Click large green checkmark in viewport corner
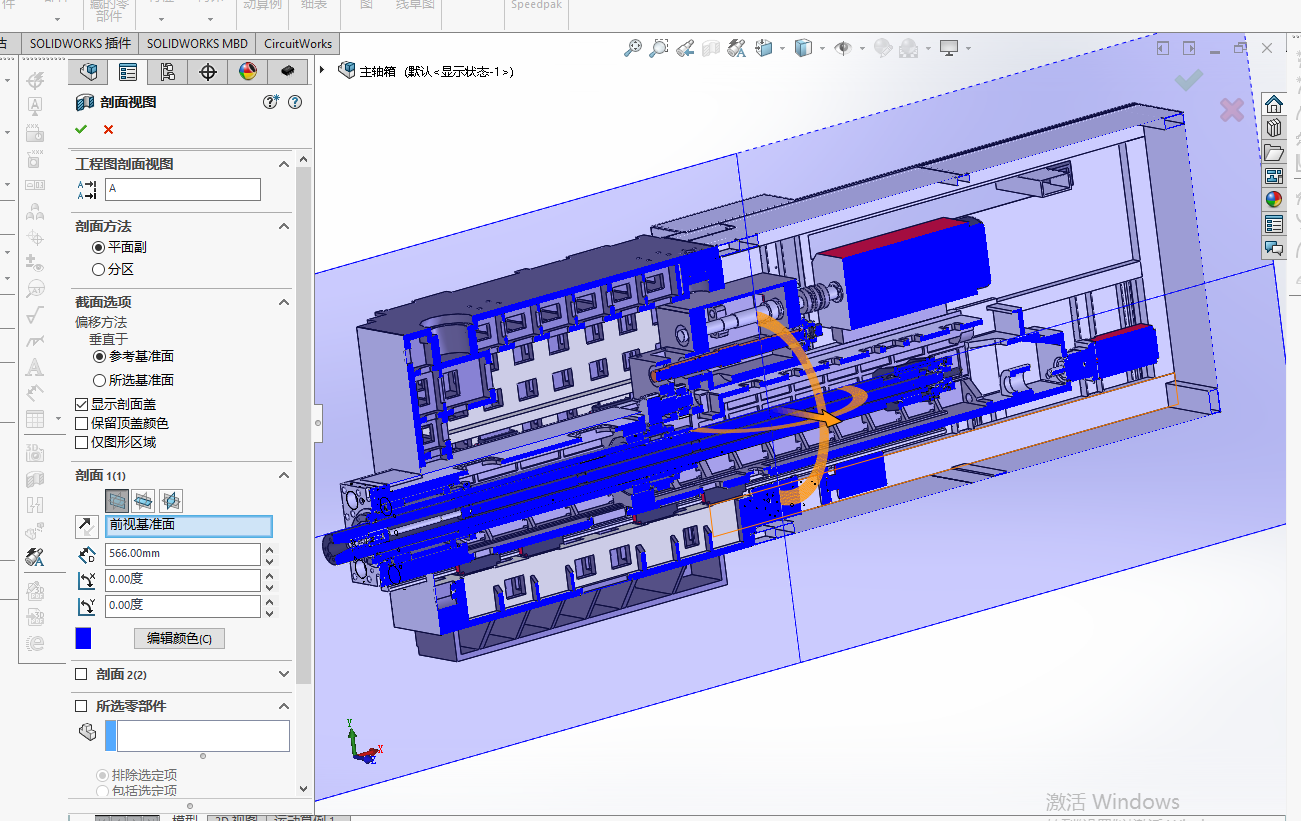Screen dimensions: 1301x821 point(1188,79)
